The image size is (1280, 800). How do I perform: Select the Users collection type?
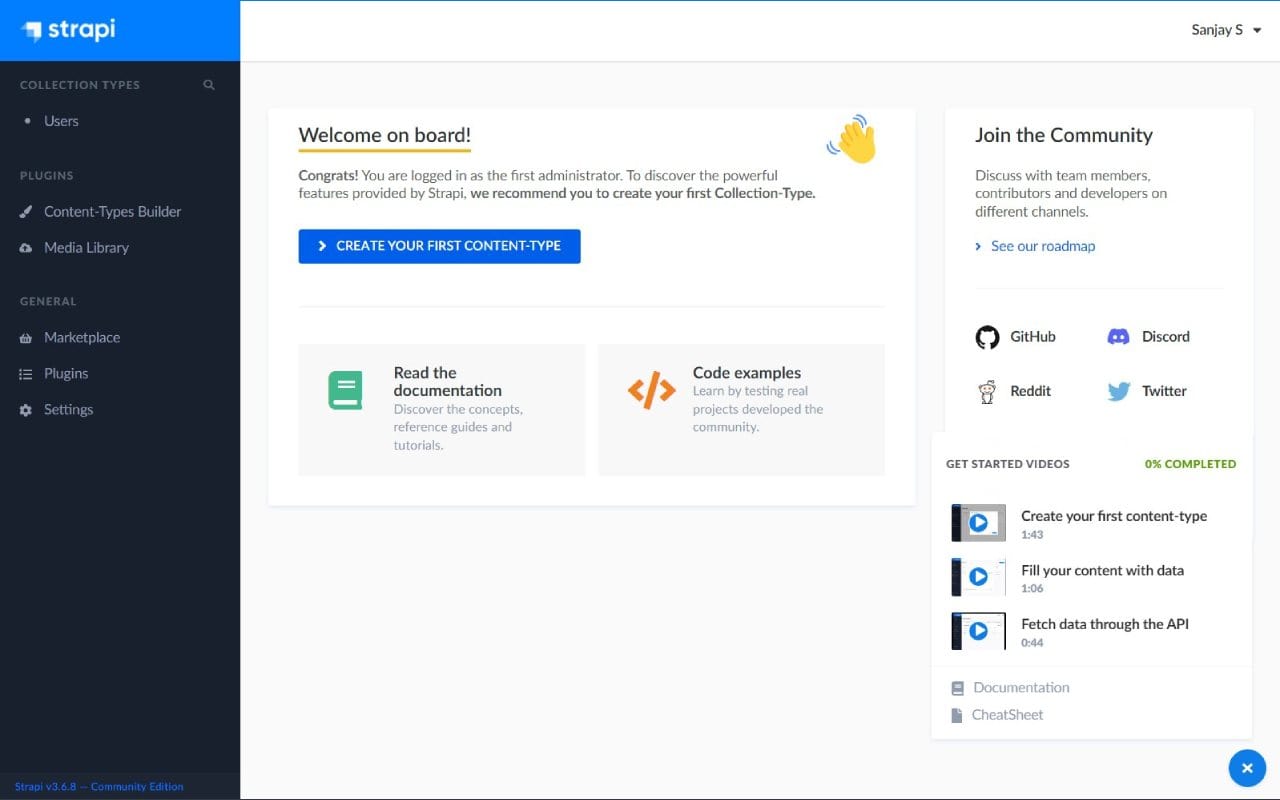coord(61,120)
